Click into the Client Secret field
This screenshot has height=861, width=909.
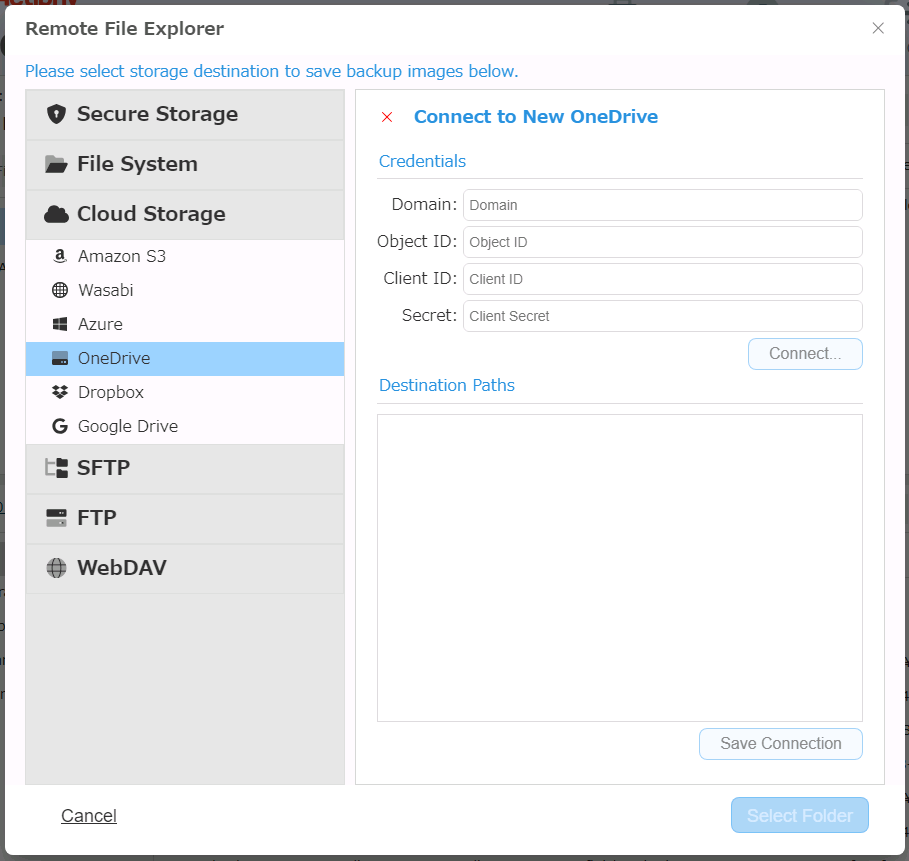(662, 316)
